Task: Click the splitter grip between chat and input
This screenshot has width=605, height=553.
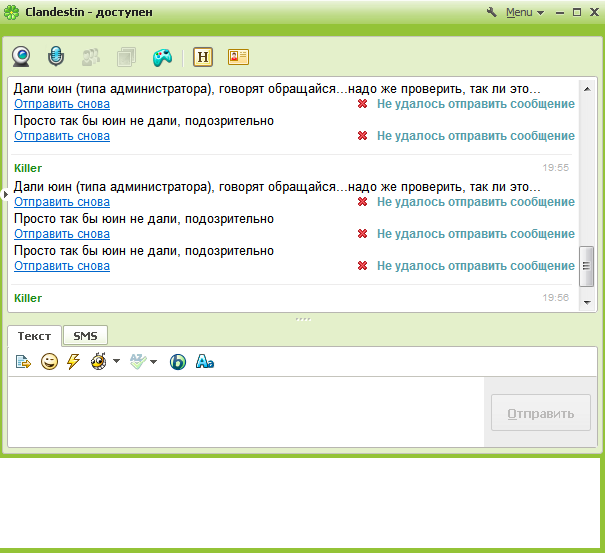Action: (x=303, y=319)
